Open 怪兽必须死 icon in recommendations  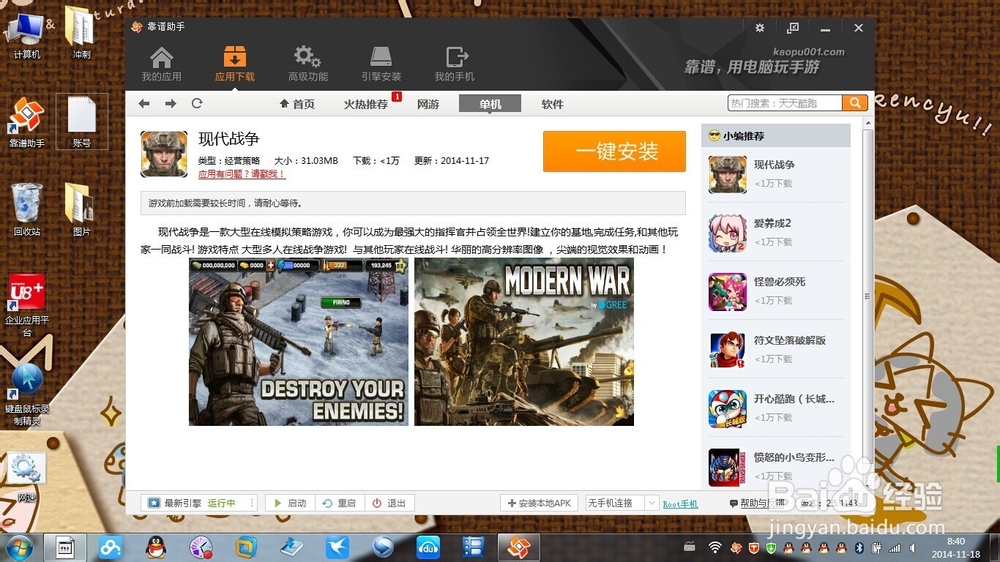(727, 292)
